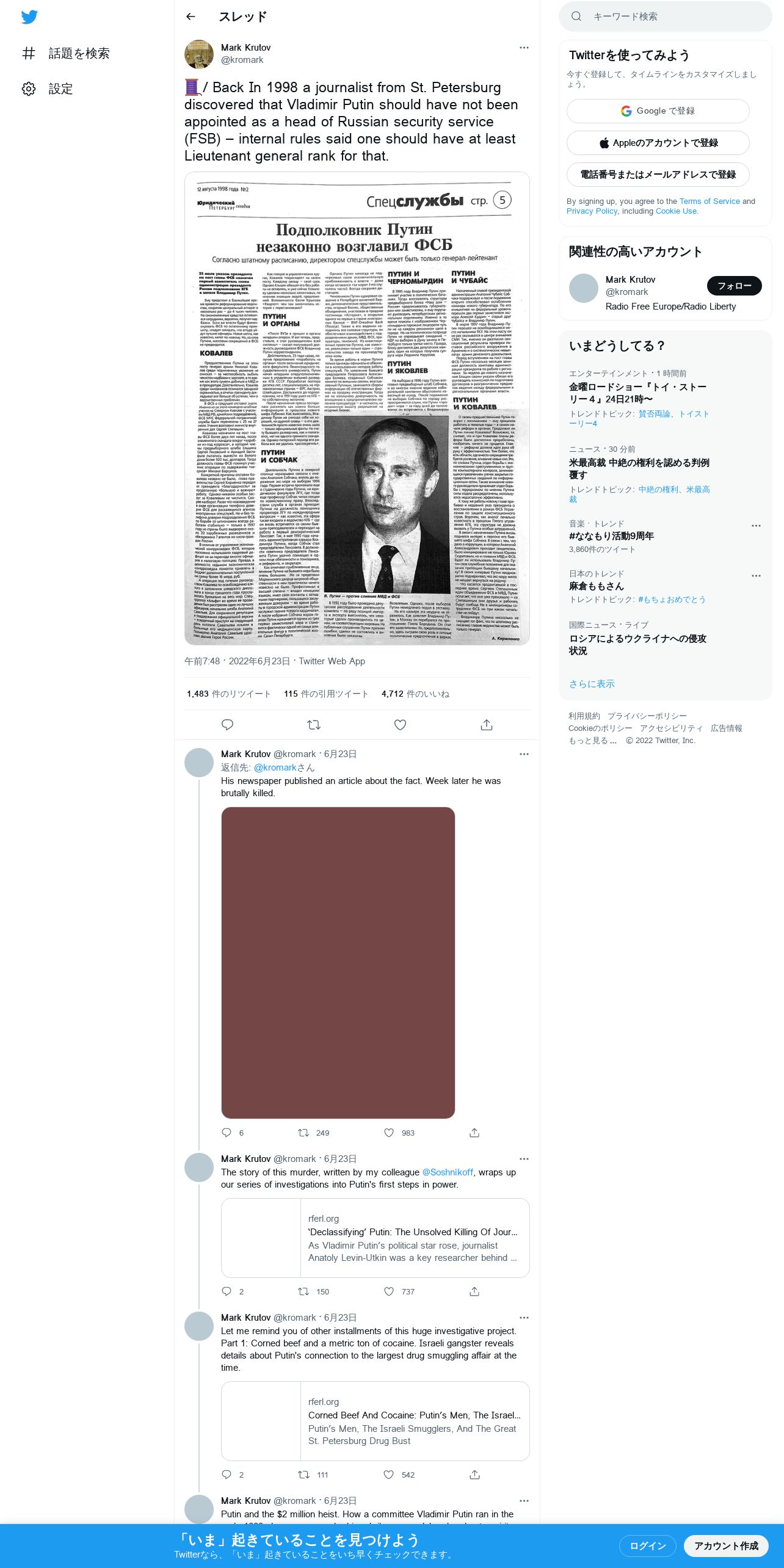
Task: Follow Mark Krutov with the フォロー button
Action: [x=735, y=286]
